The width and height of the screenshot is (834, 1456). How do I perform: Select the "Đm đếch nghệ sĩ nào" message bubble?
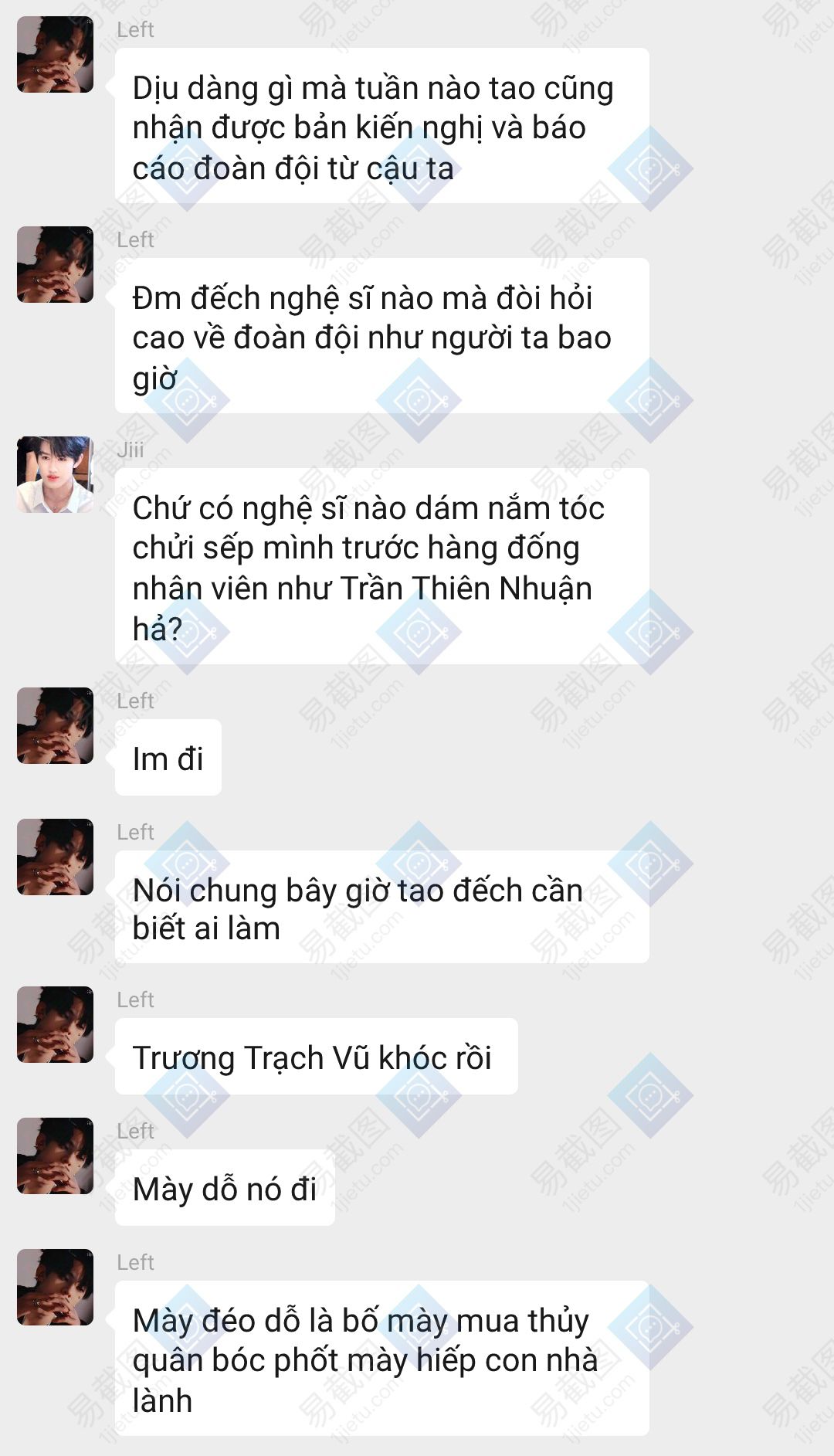tap(382, 336)
